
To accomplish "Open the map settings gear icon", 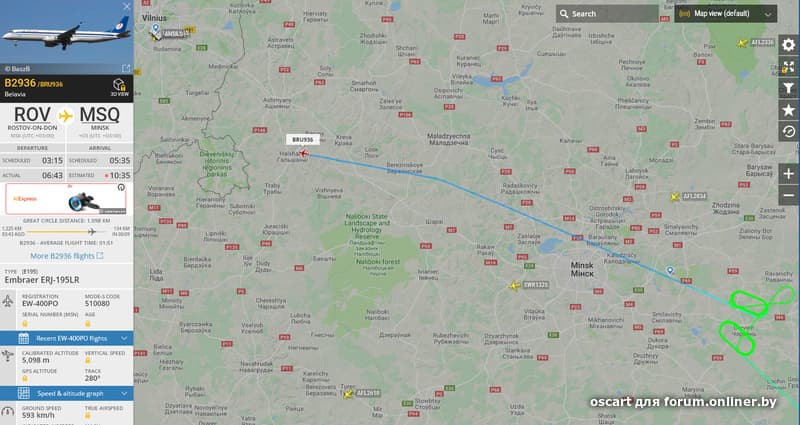I will click(788, 45).
